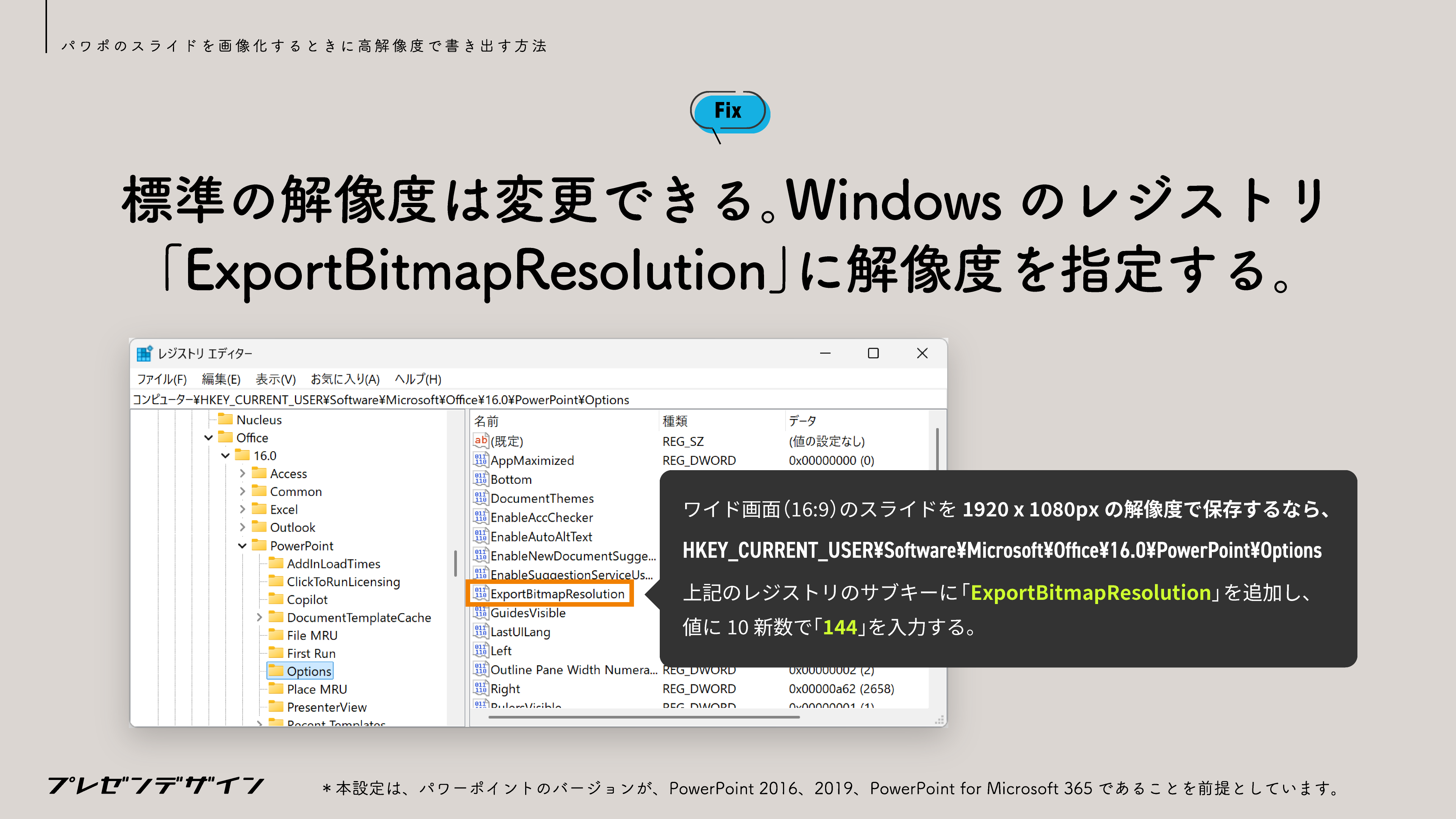Select the Bottom value icon
This screenshot has width=1456, height=819.
pos(482,479)
